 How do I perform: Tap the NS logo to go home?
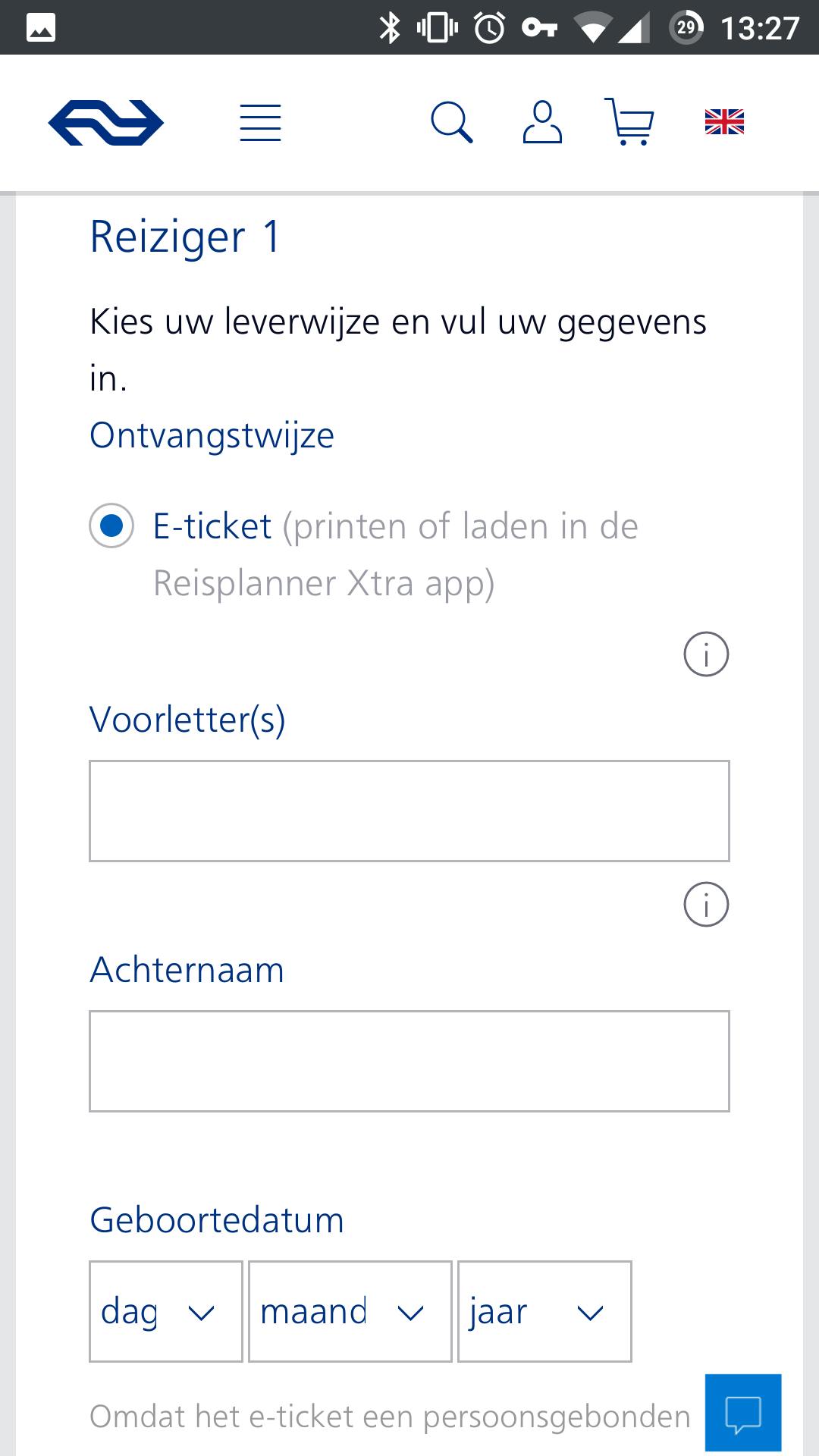click(105, 122)
